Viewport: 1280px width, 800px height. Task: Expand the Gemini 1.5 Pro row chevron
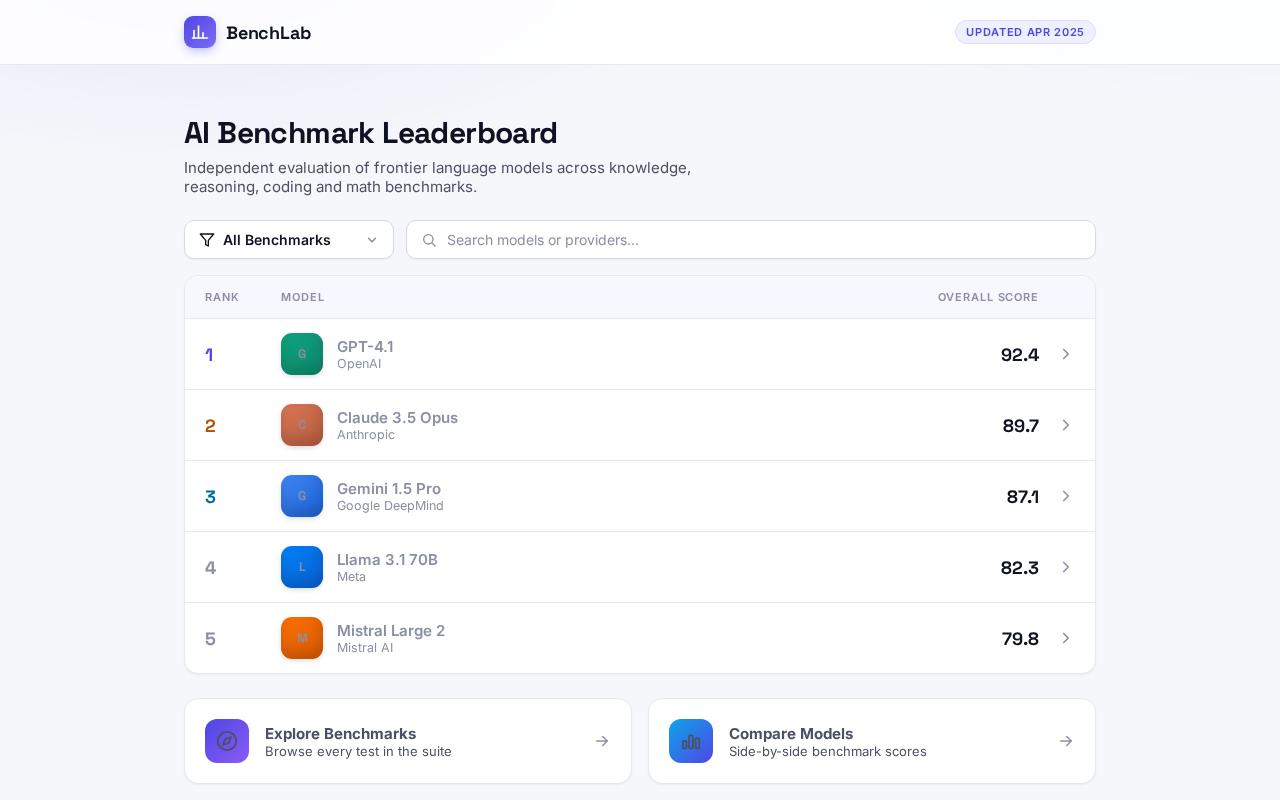tap(1066, 496)
